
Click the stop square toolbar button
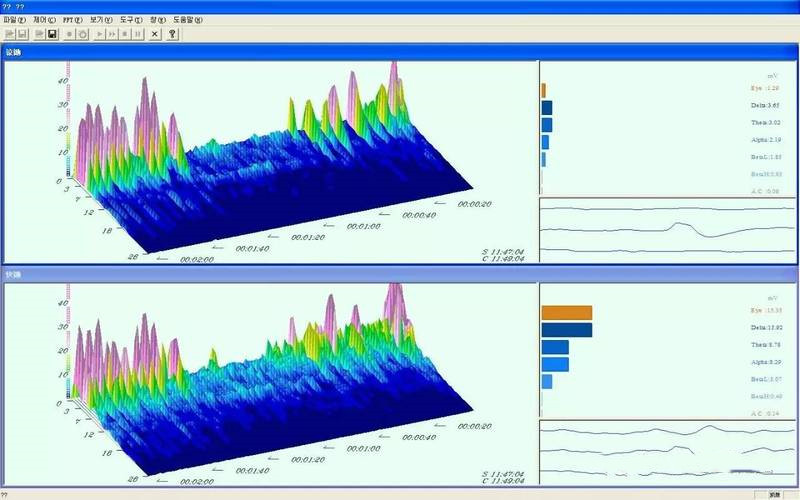point(125,34)
